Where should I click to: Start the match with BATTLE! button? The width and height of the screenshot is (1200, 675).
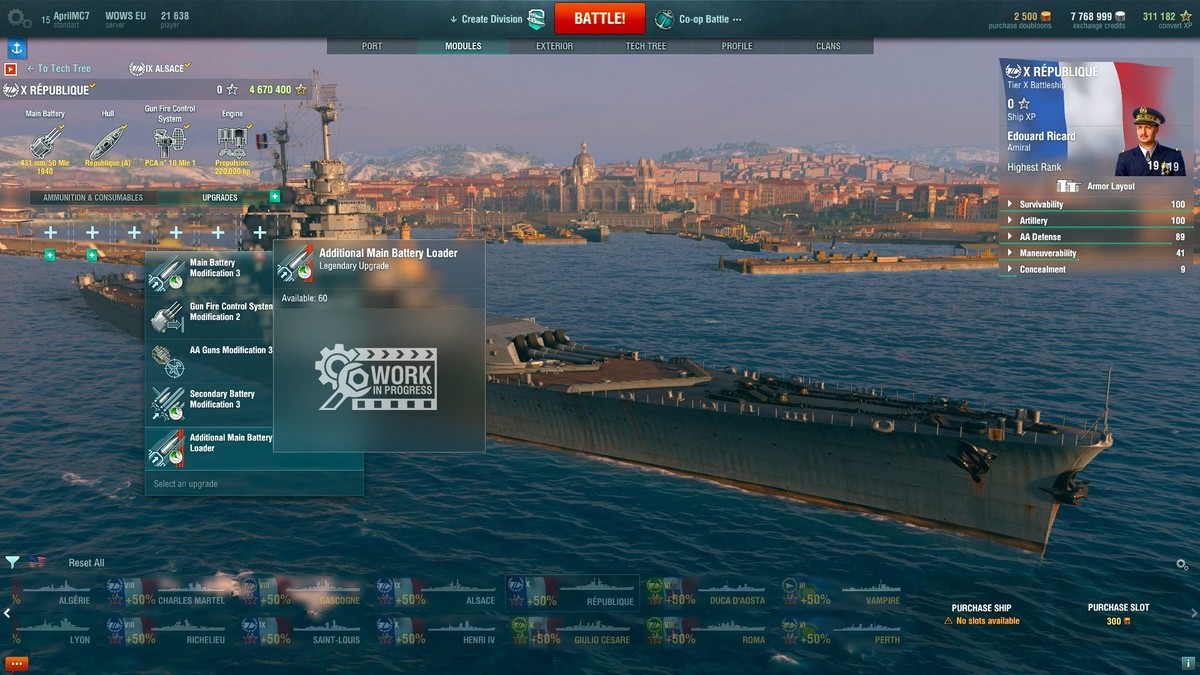(x=599, y=19)
